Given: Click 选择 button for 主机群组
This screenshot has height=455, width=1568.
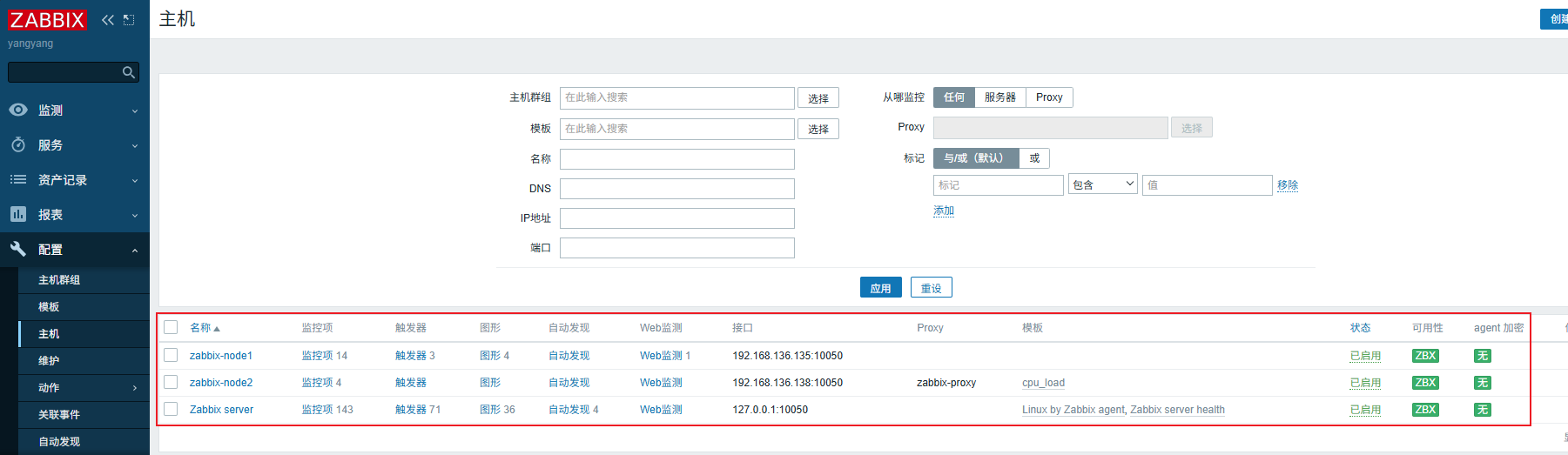Looking at the screenshot, I should pos(818,98).
